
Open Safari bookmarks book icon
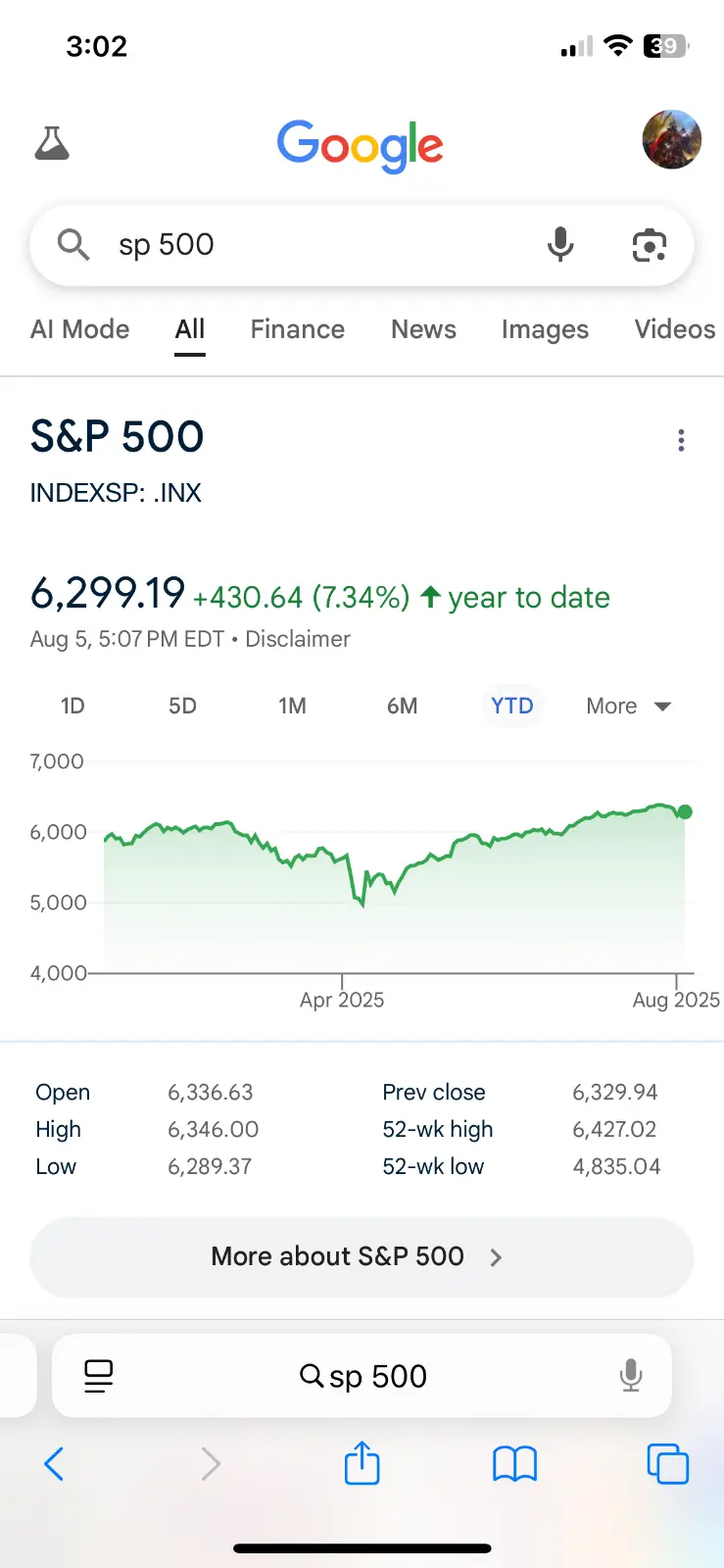point(514,1464)
